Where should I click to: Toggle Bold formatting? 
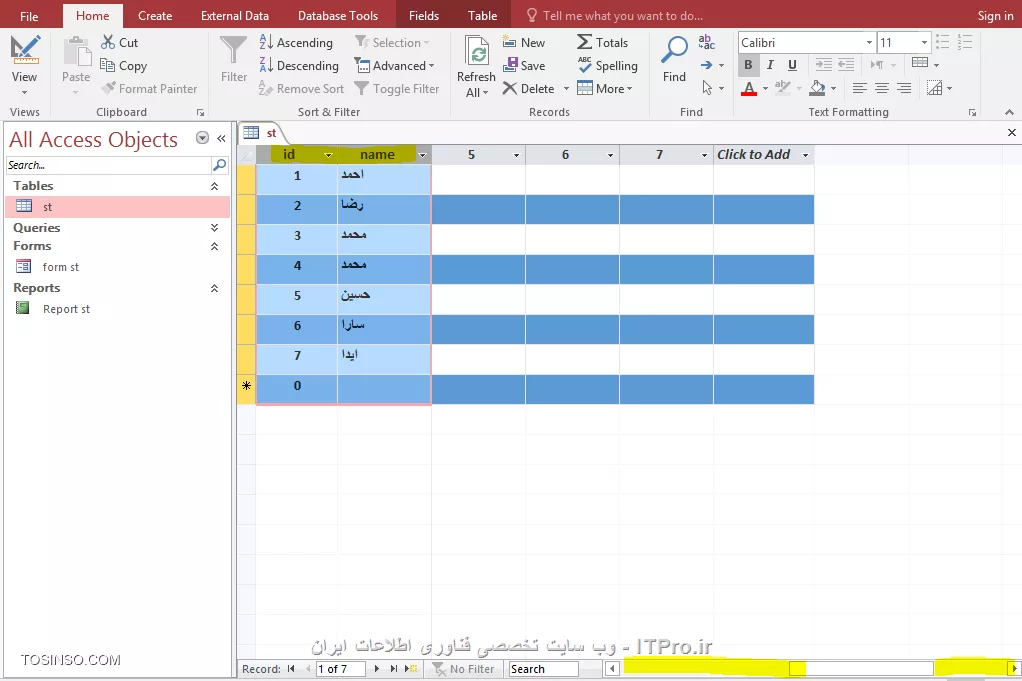(x=747, y=64)
